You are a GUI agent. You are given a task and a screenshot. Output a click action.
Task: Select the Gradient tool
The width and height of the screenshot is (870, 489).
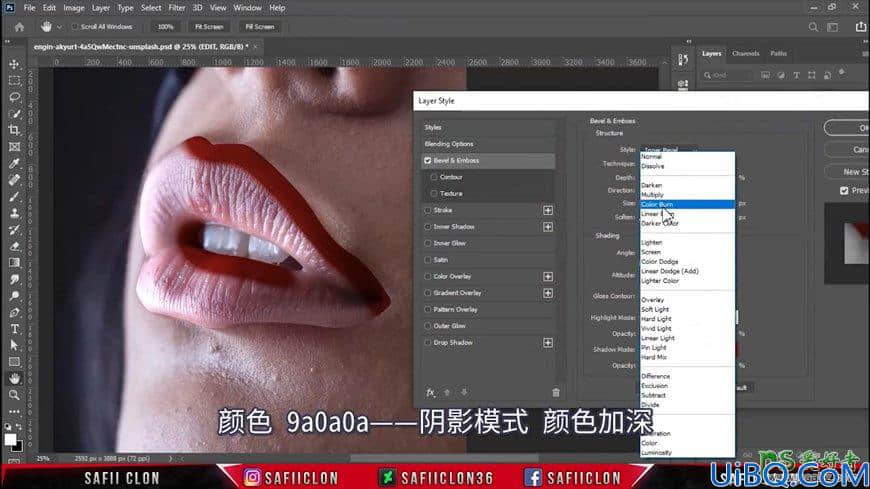[x=14, y=263]
